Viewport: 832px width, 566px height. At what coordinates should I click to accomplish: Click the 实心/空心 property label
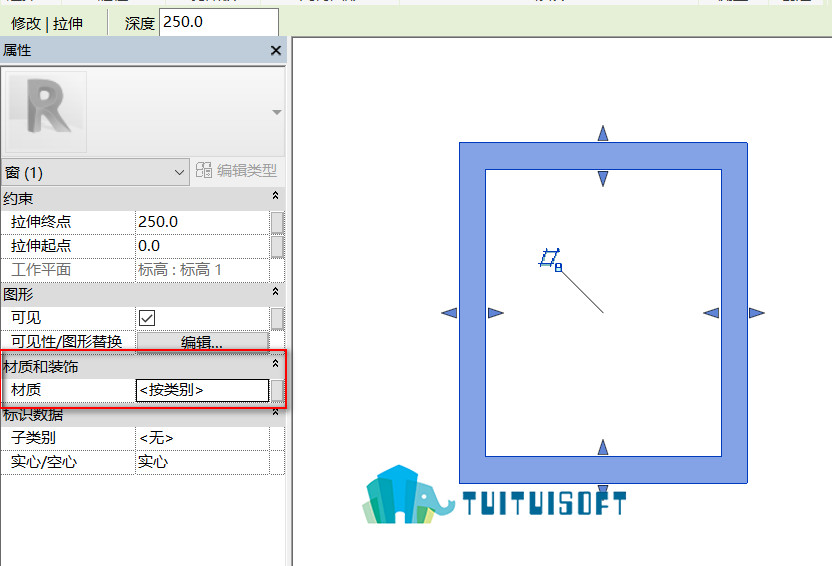tap(44, 462)
